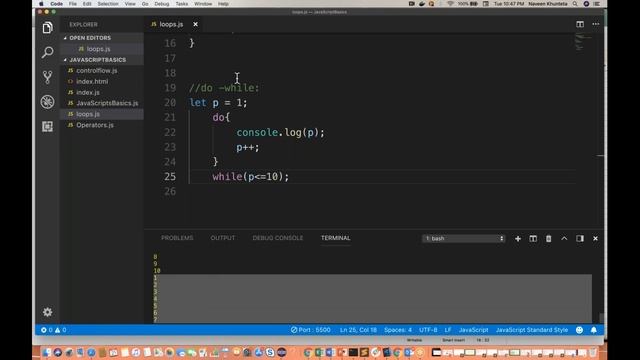640x360 pixels.
Task: Click errors and warnings count in status bar
Action: pos(53,330)
